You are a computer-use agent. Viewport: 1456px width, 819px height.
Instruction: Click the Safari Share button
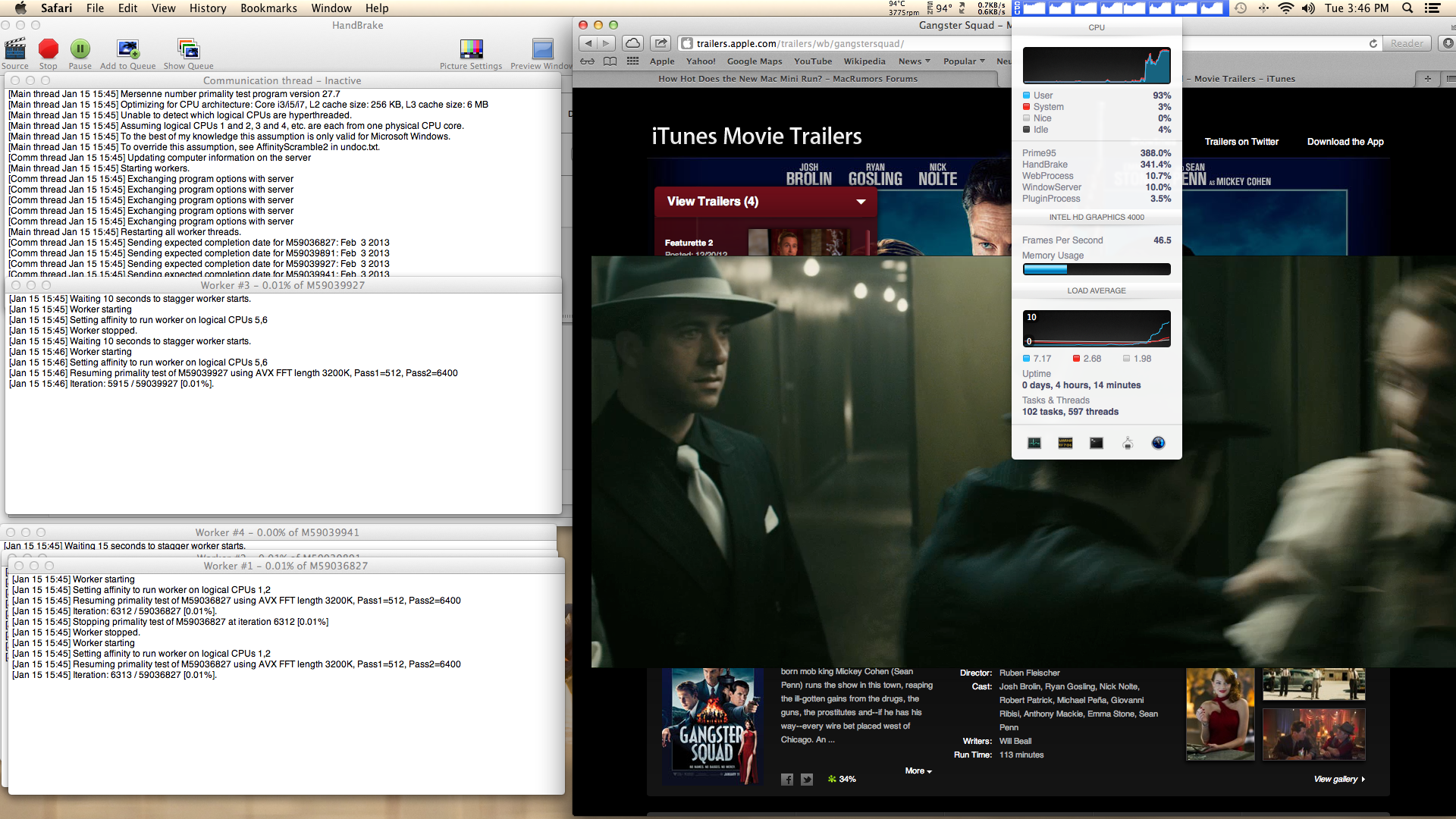pos(661,43)
